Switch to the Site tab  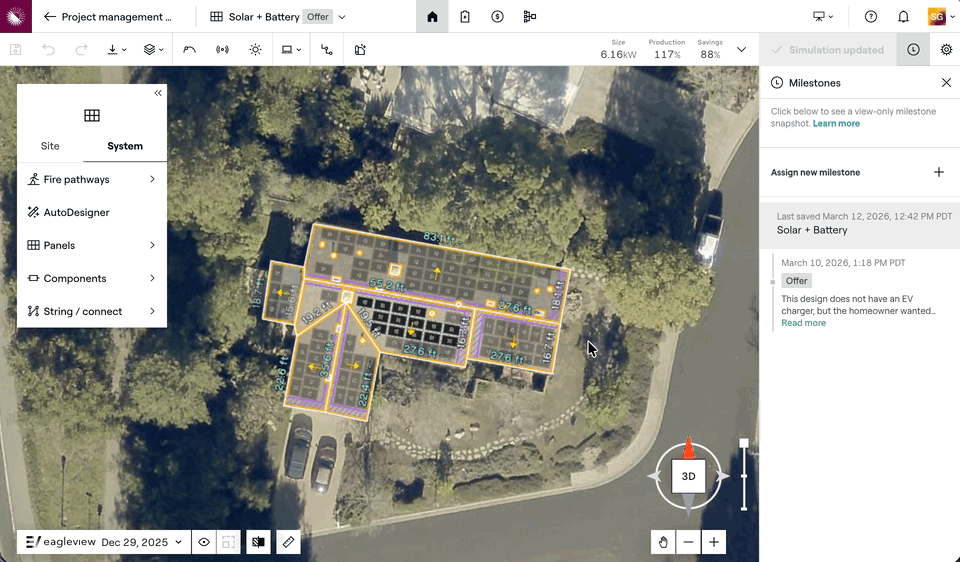pos(50,146)
